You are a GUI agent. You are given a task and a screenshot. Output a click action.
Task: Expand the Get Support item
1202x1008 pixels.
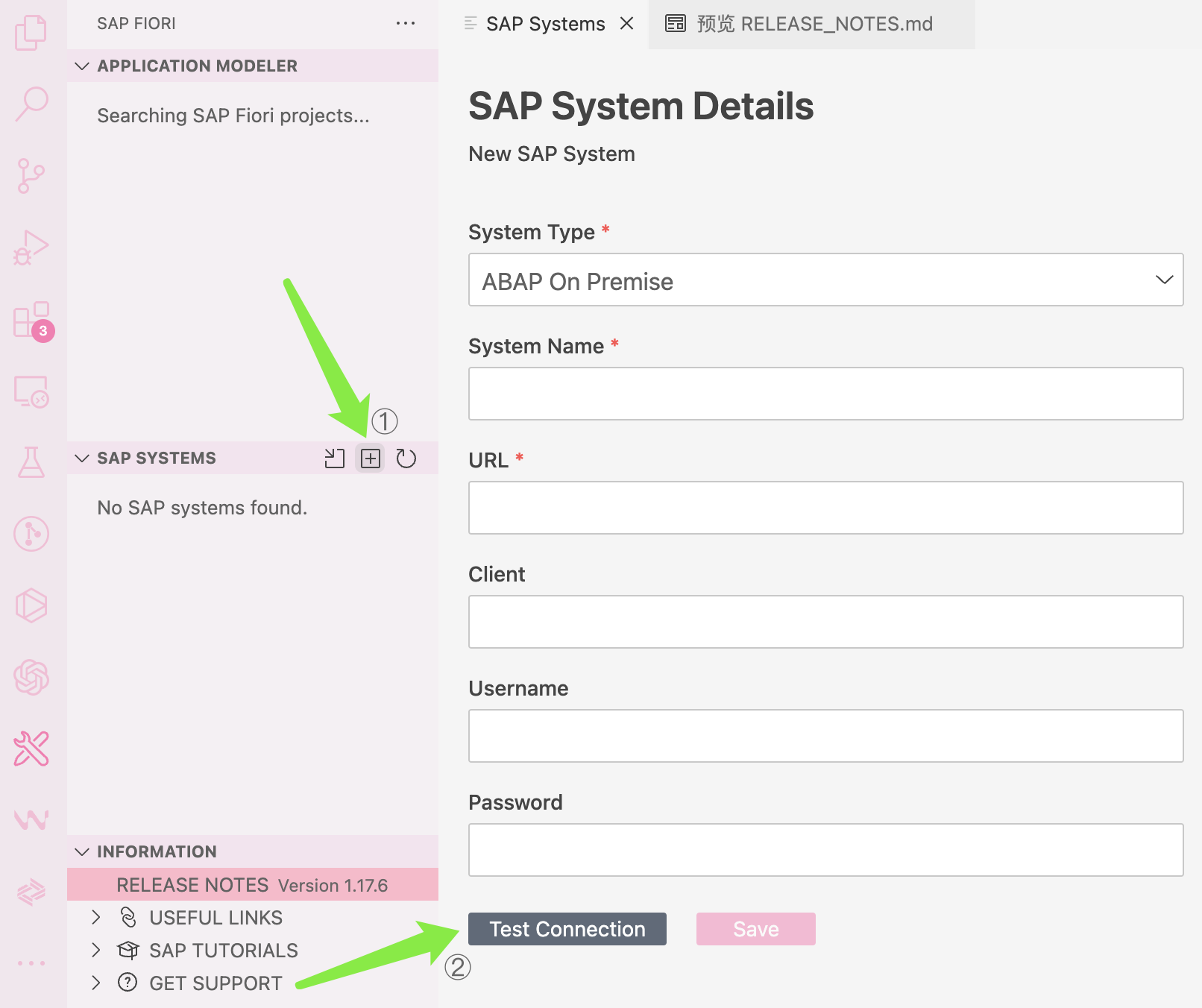pyautogui.click(x=96, y=983)
